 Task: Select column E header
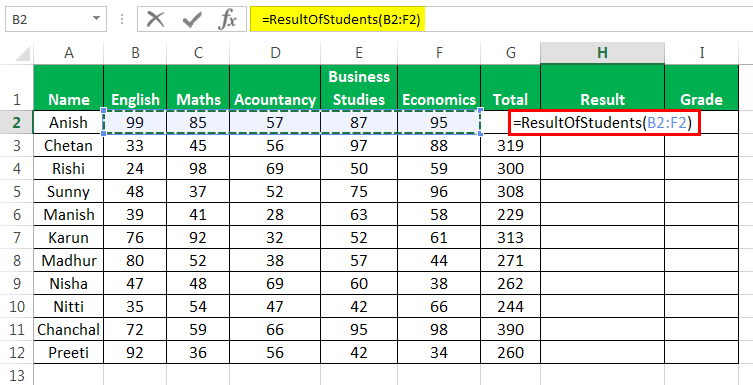tap(359, 53)
